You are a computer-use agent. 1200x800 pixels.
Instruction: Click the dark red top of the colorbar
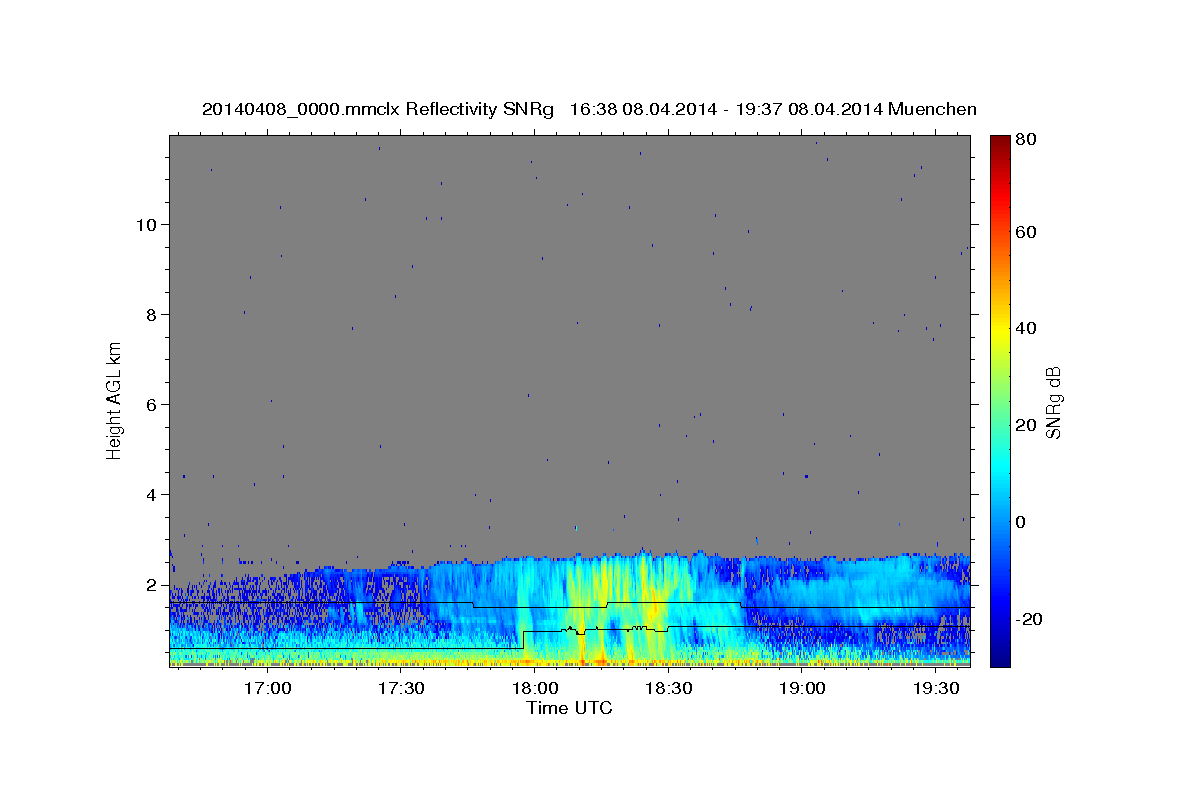[x=999, y=143]
